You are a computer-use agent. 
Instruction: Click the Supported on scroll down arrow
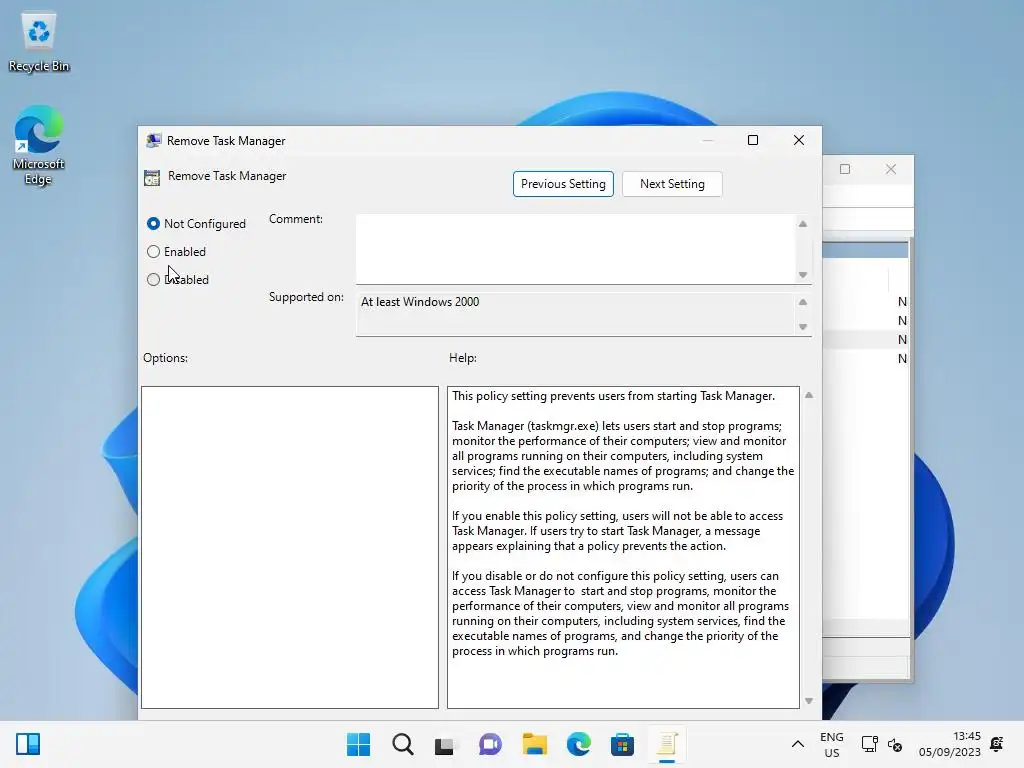click(x=803, y=327)
